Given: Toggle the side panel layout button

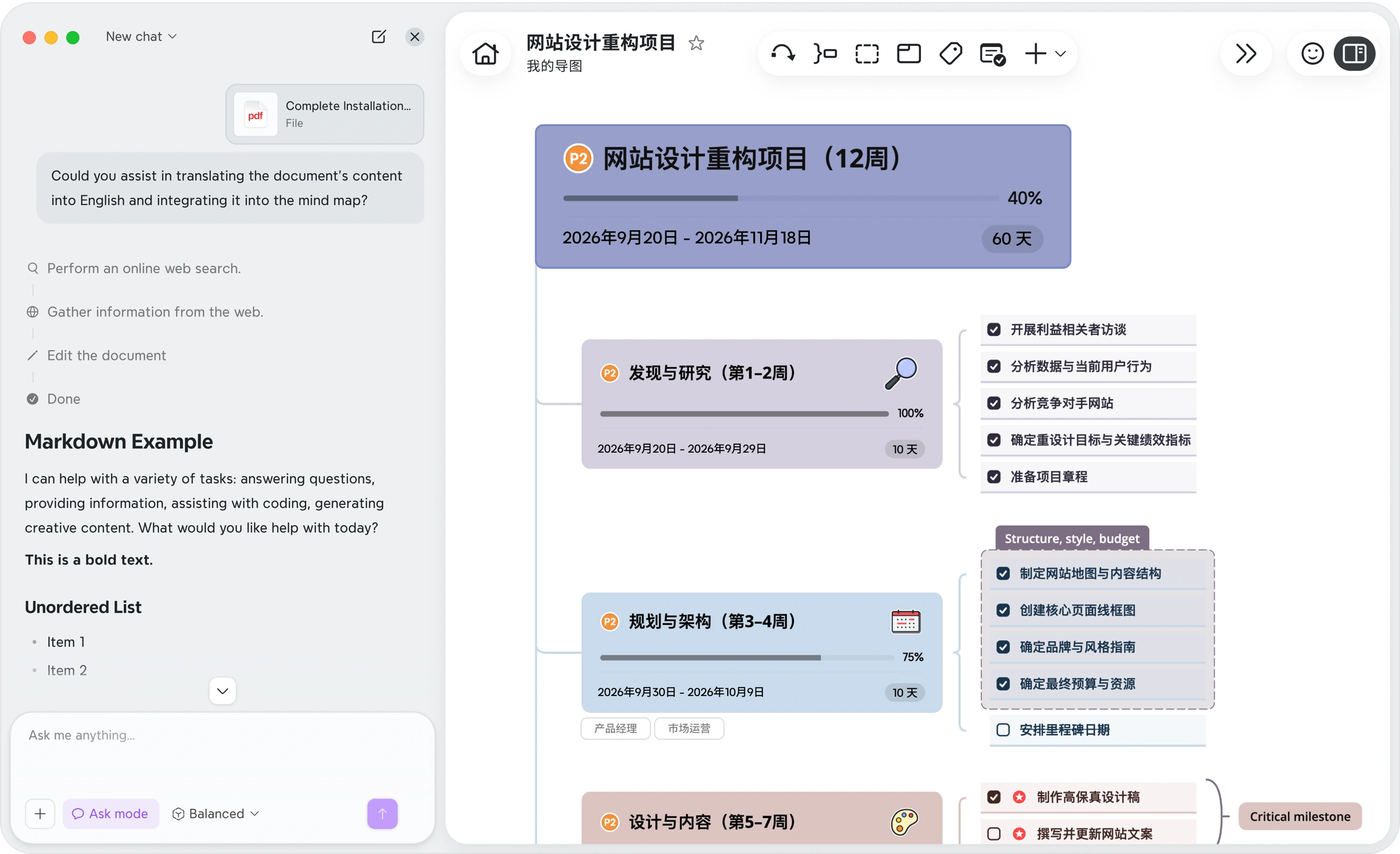Looking at the screenshot, I should (x=1355, y=53).
